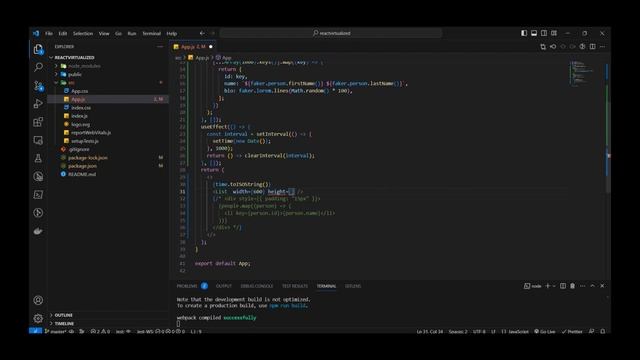Open the Run menu

pyautogui.click(x=131, y=33)
